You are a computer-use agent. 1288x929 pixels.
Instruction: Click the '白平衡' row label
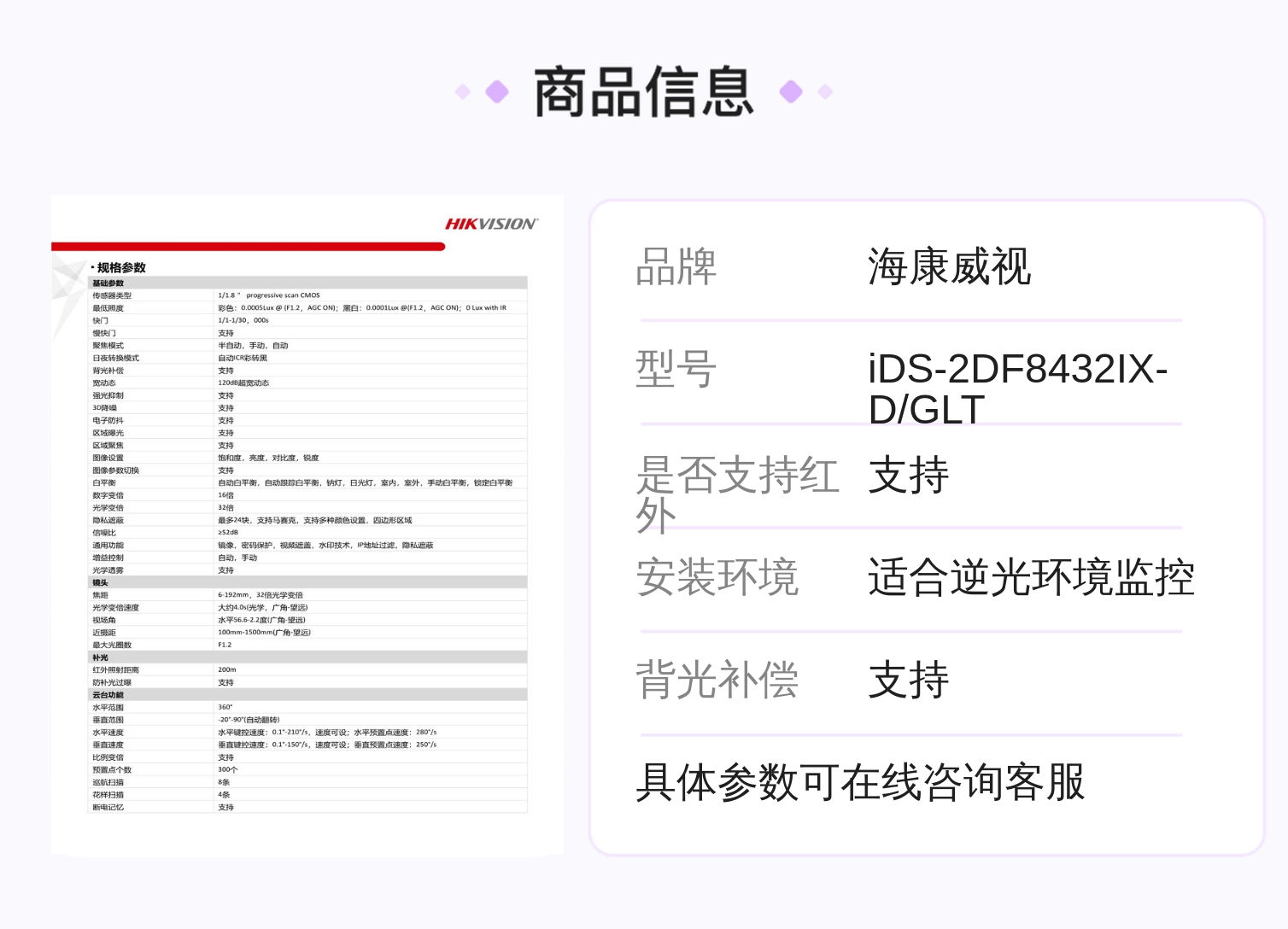[x=104, y=482]
